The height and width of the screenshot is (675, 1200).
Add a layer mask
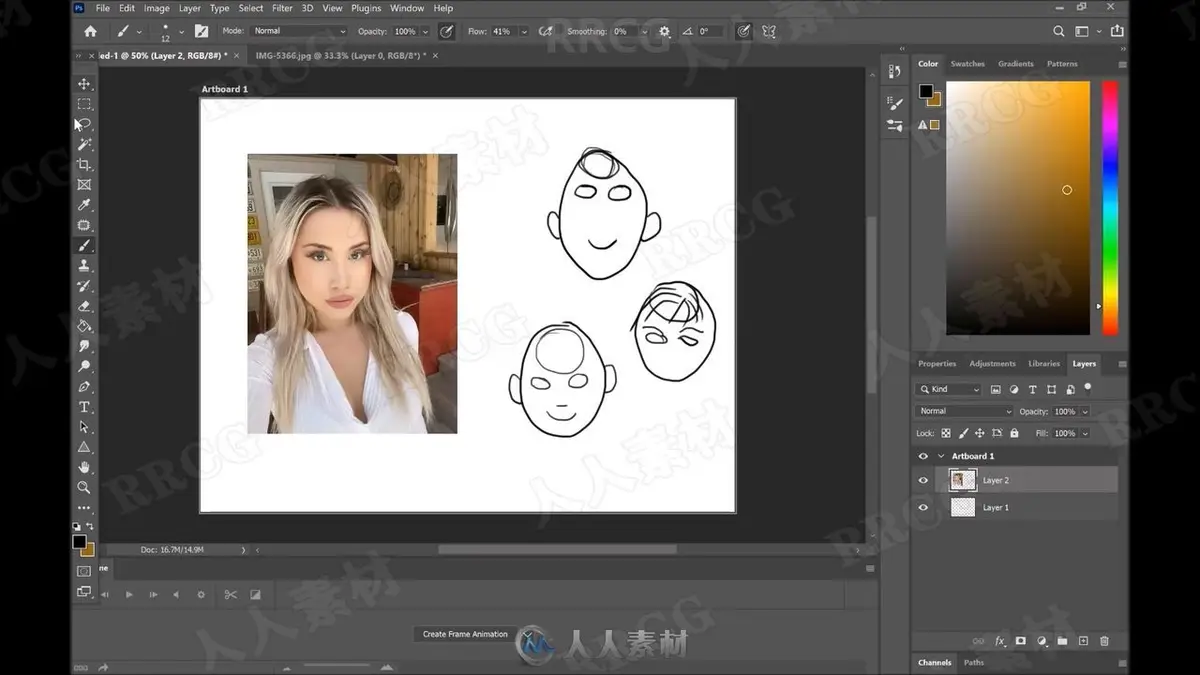(1020, 641)
